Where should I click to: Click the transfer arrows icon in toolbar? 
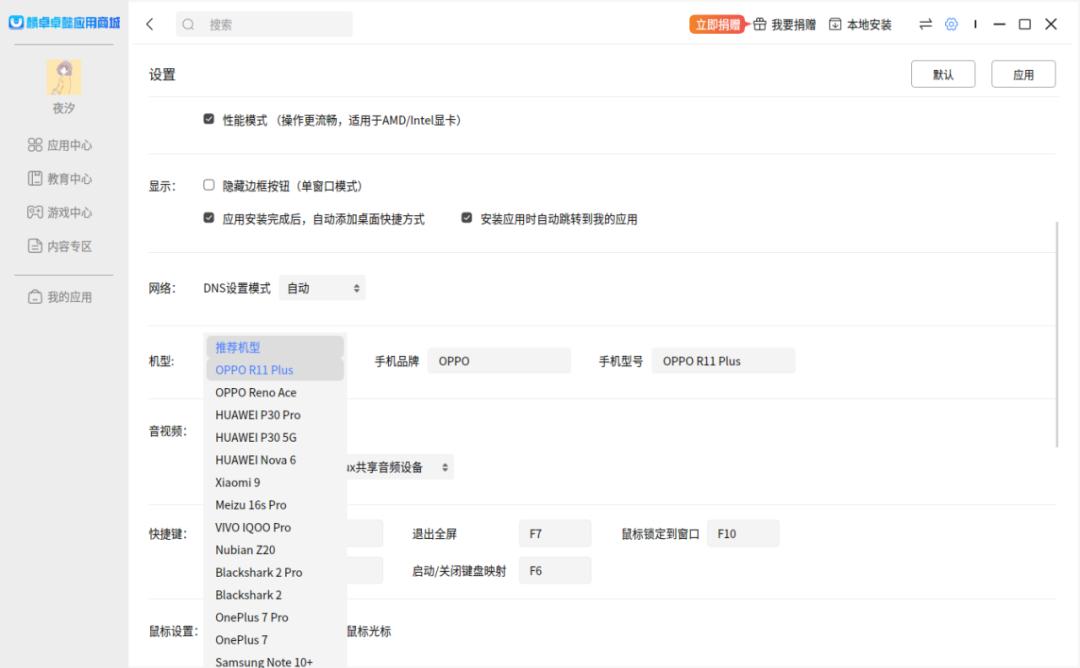coord(926,23)
